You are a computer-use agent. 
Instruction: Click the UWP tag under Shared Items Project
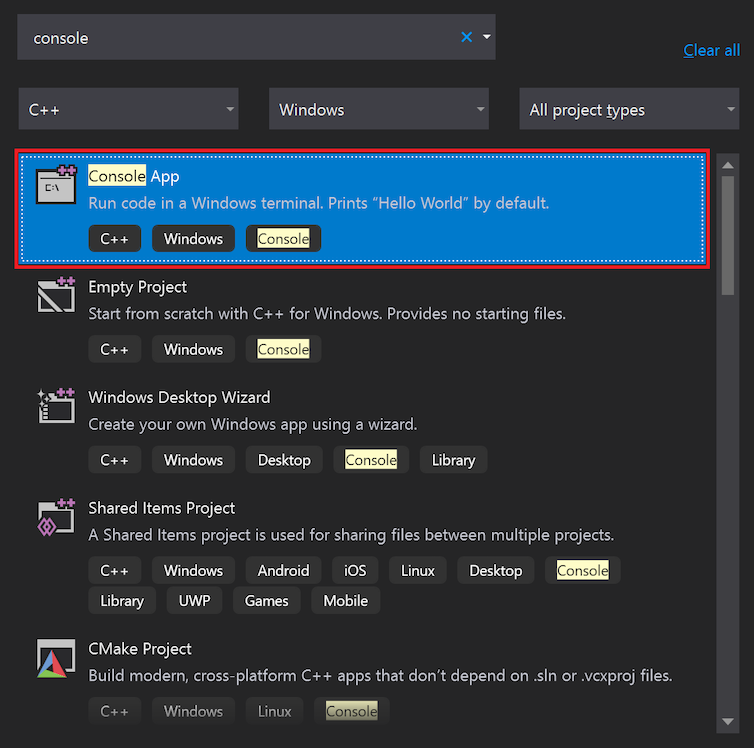(194, 600)
